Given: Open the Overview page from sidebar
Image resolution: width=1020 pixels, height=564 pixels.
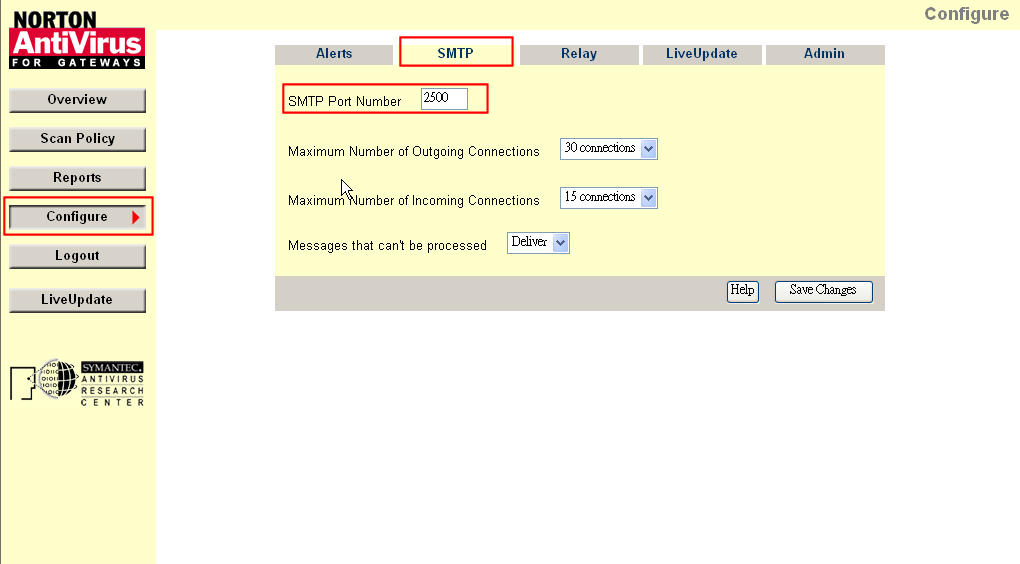Looking at the screenshot, I should (x=77, y=100).
